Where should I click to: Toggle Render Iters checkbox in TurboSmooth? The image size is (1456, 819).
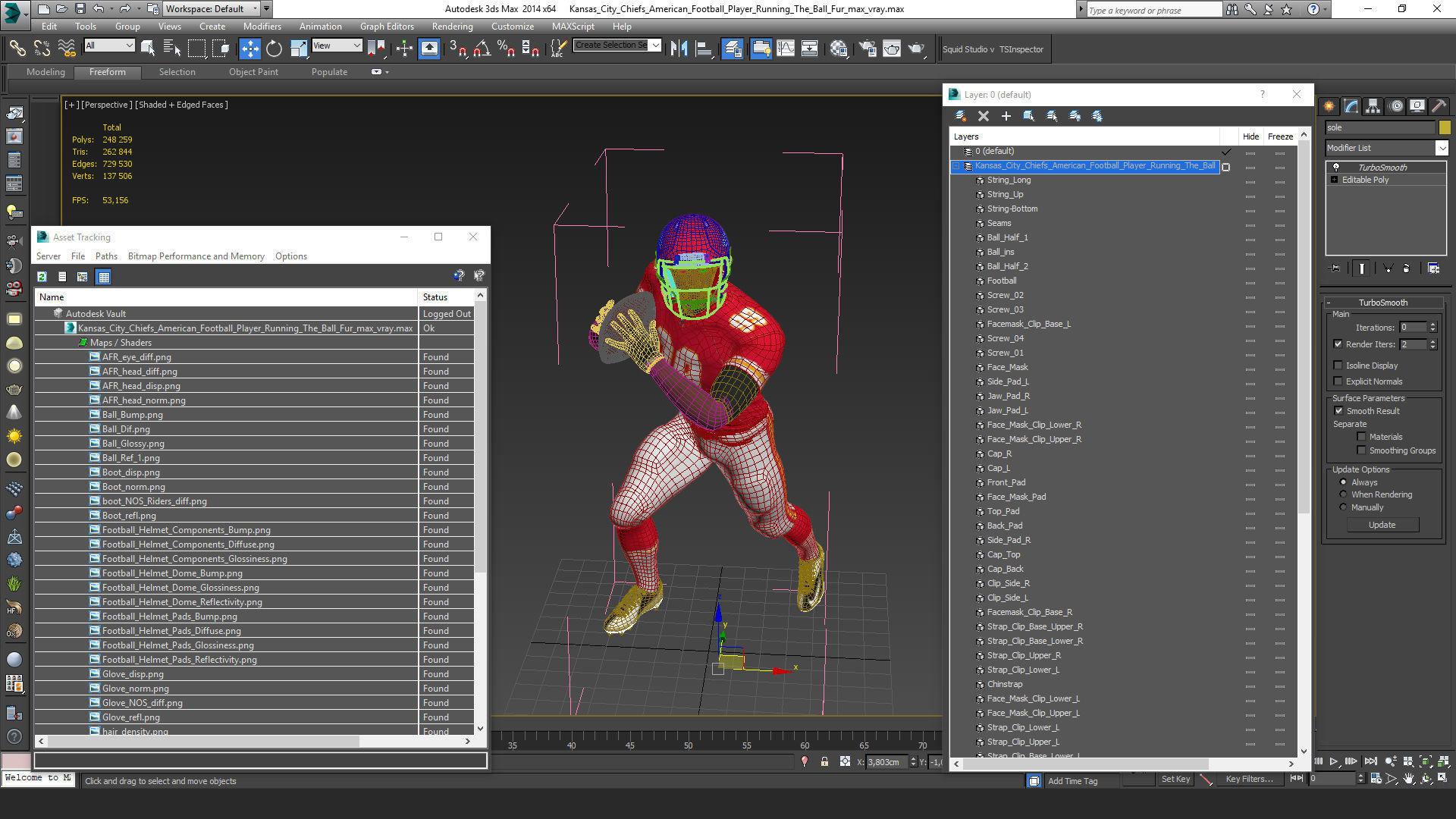tap(1338, 344)
